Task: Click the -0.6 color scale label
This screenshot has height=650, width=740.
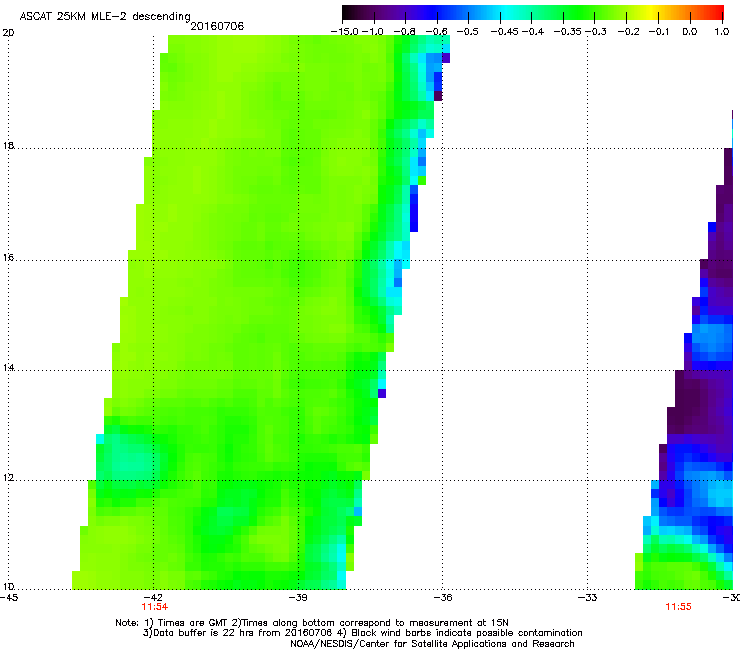Action: 437,32
